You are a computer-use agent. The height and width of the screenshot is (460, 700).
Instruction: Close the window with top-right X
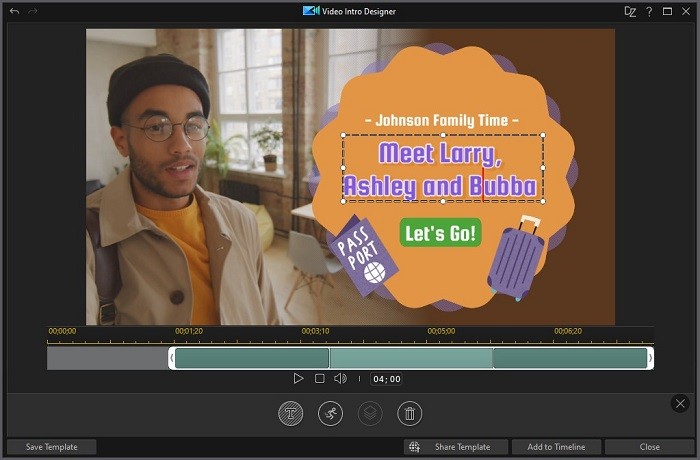pyautogui.click(x=686, y=11)
